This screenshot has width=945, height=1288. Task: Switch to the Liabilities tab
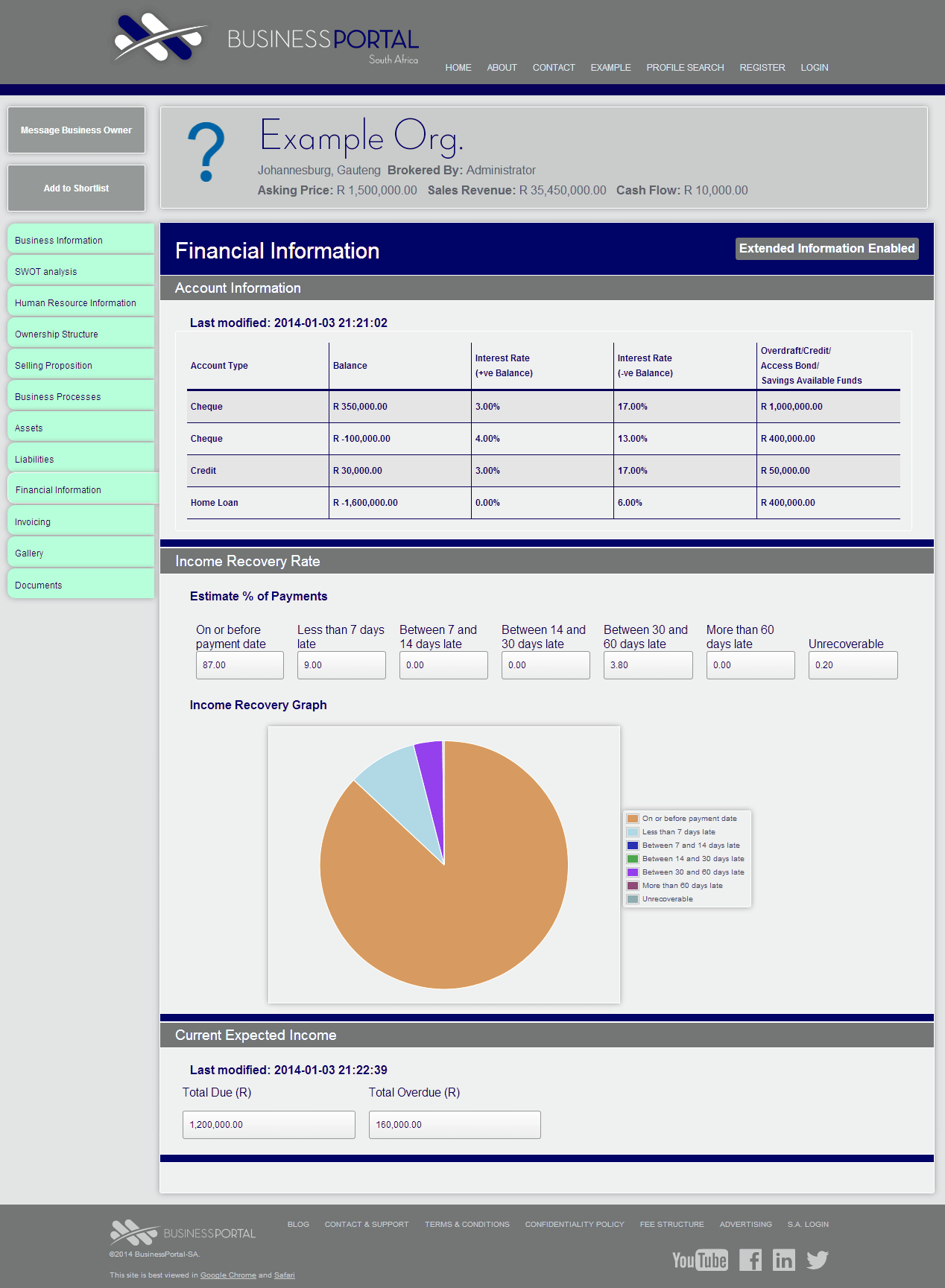click(x=80, y=459)
